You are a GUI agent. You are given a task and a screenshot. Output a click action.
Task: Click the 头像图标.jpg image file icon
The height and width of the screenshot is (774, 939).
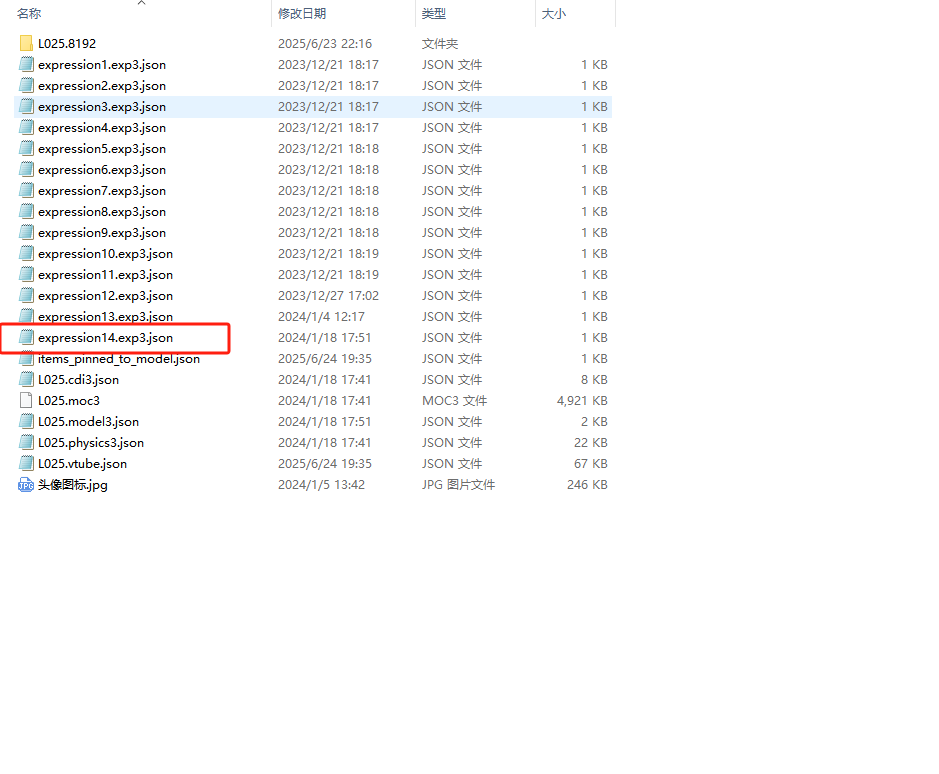click(26, 485)
